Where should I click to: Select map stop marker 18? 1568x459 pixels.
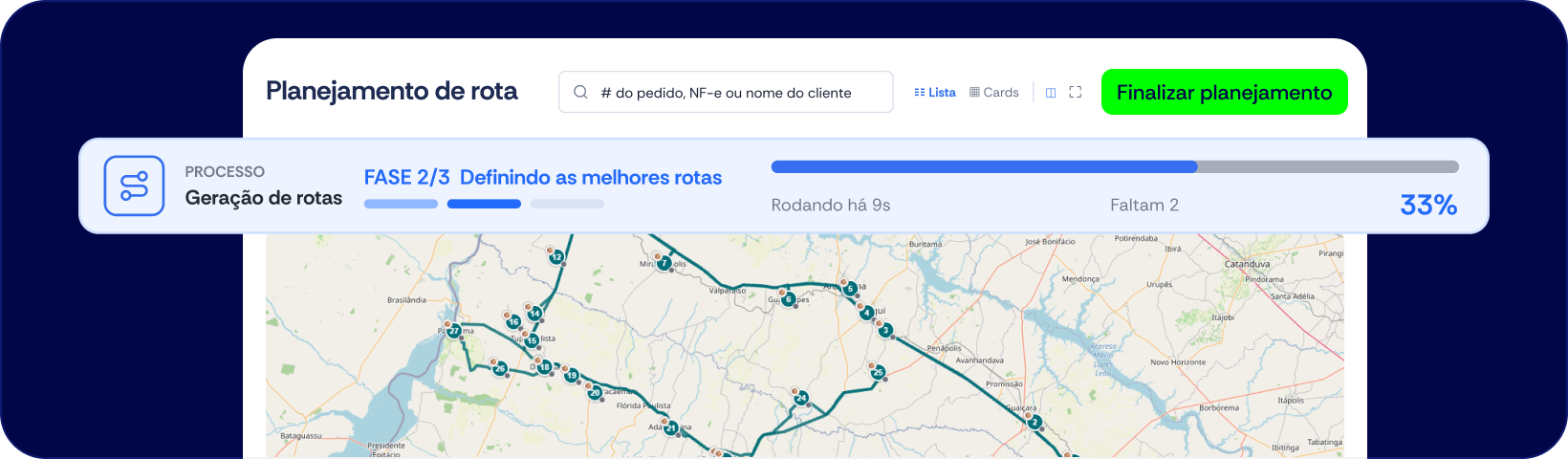tap(545, 367)
